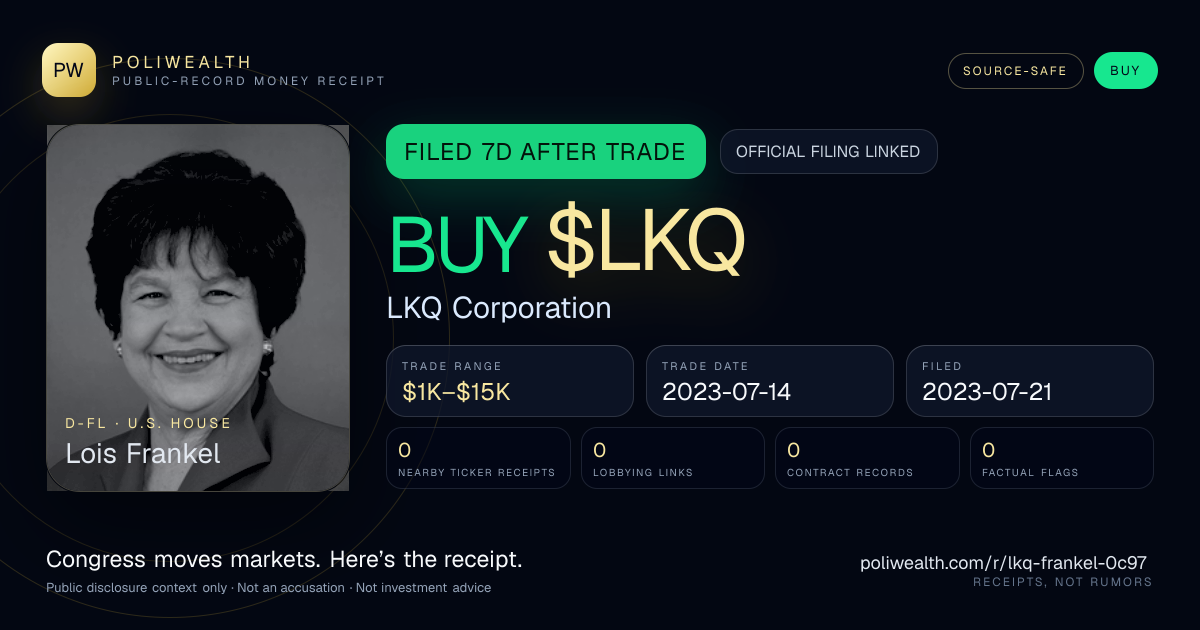Click the D-FL · U.S. HOUSE label
1200x630 pixels.
148,423
